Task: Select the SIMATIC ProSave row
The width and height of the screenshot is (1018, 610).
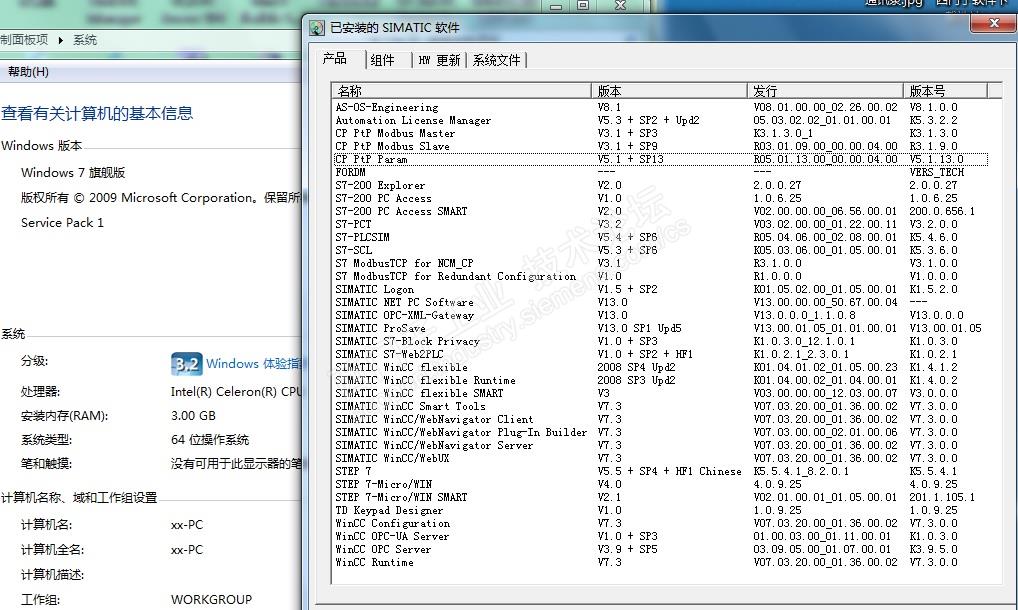Action: pyautogui.click(x=660, y=328)
